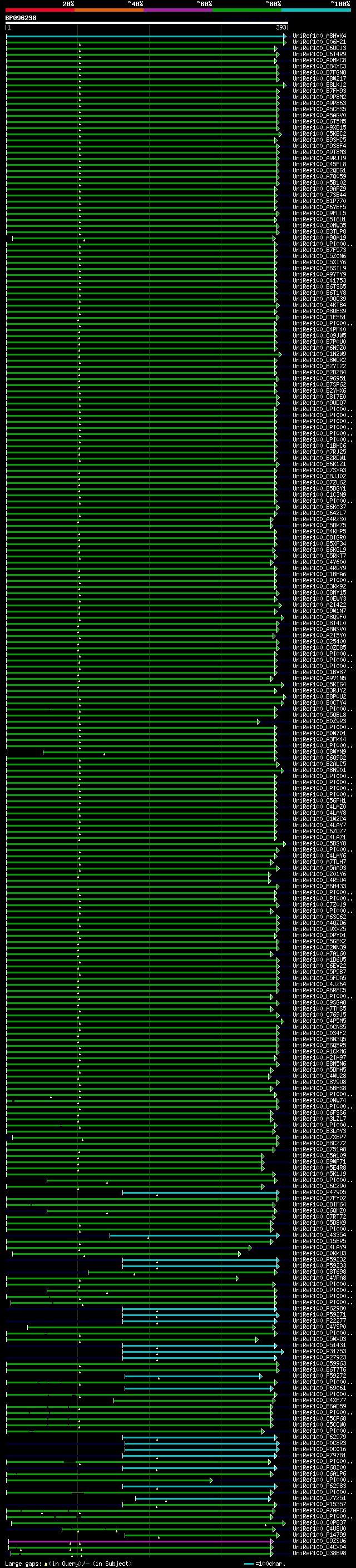Open the UniRef100_B9SHC5 entry

pyautogui.click(x=319, y=140)
